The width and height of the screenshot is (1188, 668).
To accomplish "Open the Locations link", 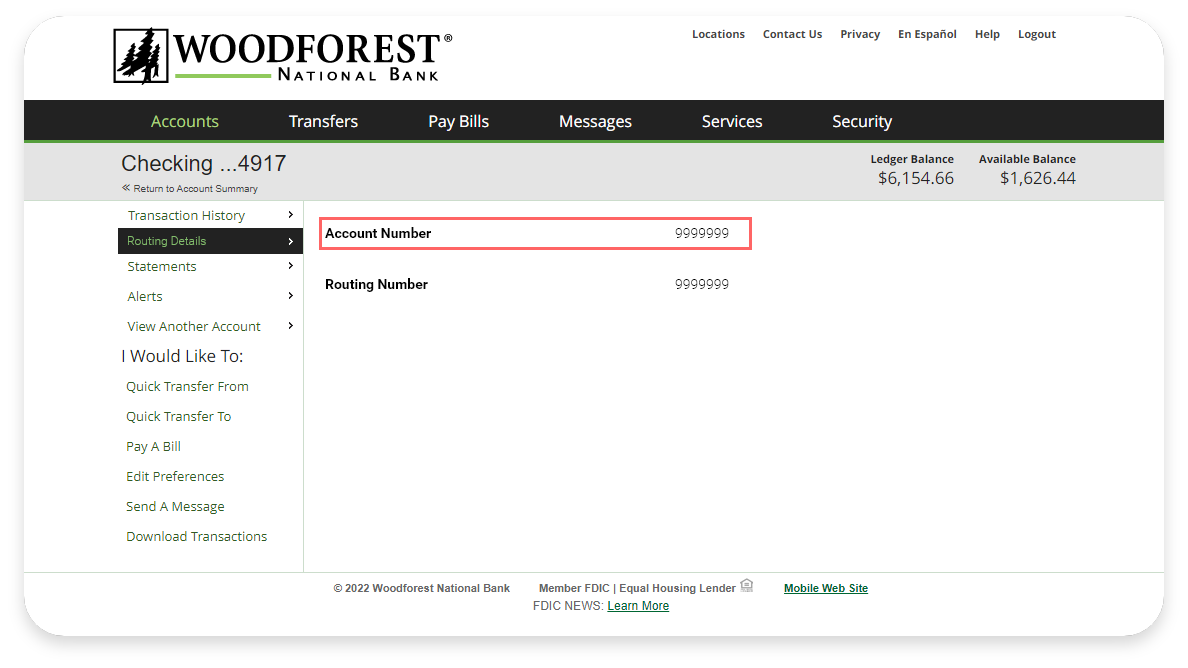I will 718,34.
